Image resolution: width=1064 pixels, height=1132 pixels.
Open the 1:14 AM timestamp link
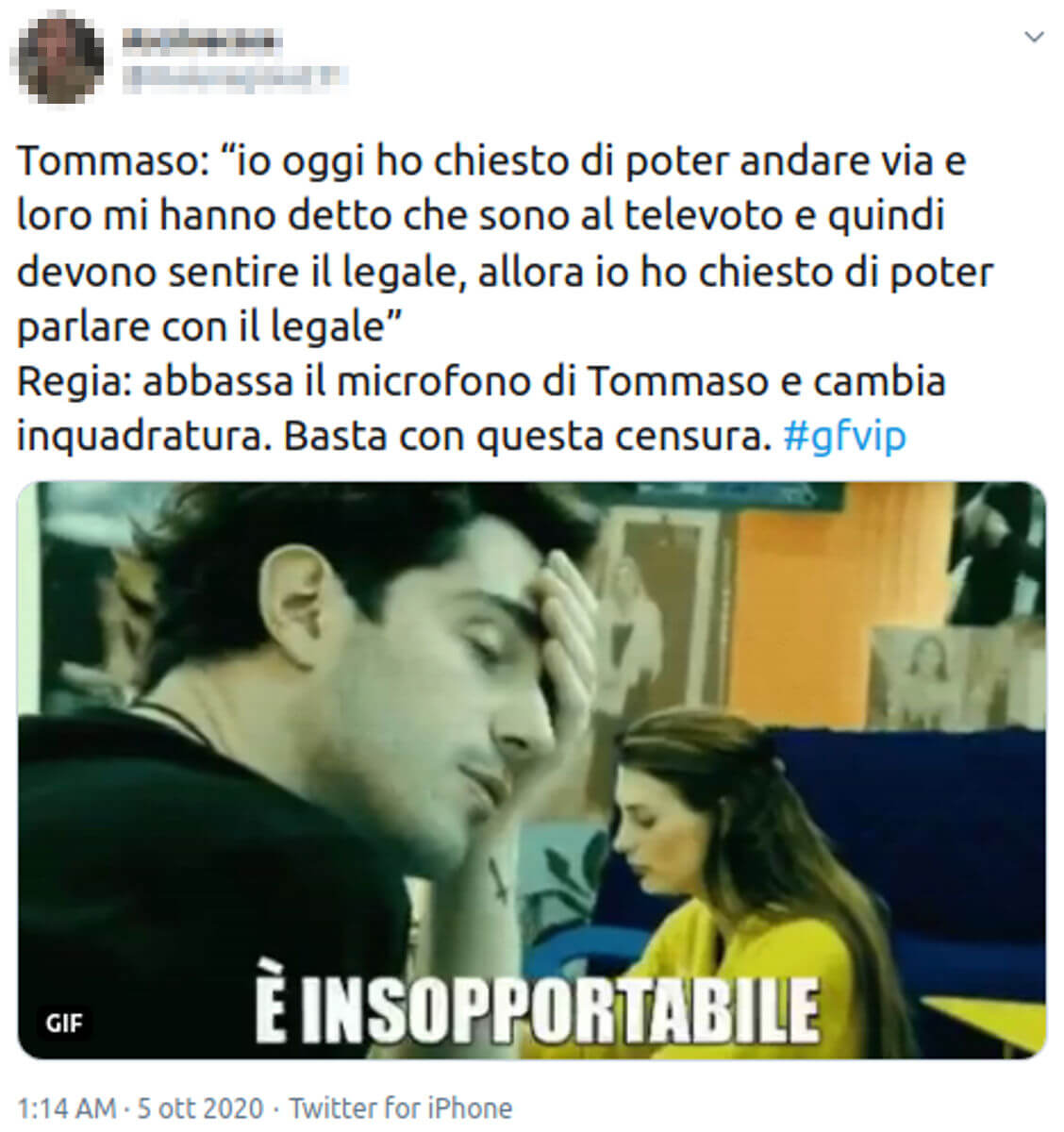tap(67, 1107)
